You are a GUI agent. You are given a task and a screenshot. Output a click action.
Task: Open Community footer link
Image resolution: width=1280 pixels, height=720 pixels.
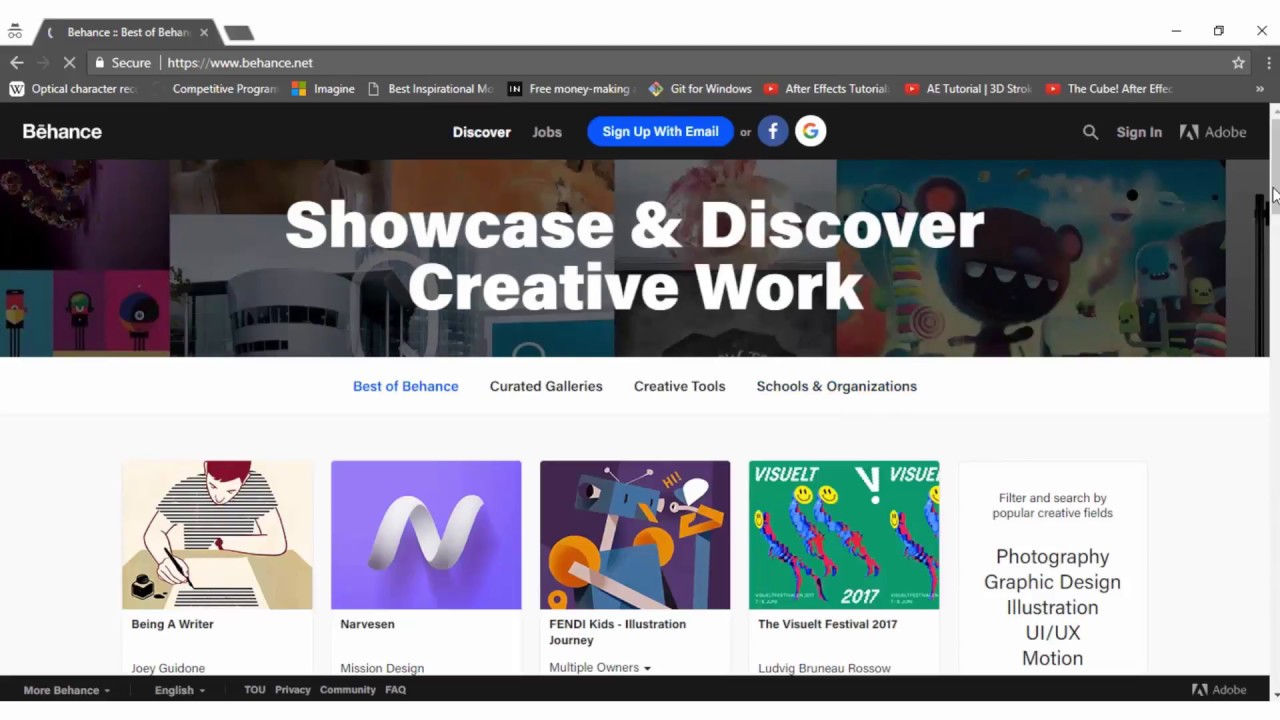[348, 690]
